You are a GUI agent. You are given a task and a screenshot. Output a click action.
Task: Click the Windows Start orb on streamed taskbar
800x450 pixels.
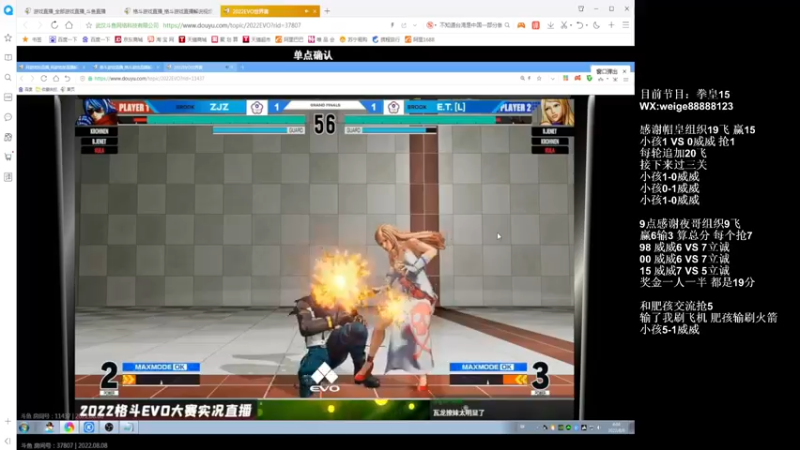(24, 428)
